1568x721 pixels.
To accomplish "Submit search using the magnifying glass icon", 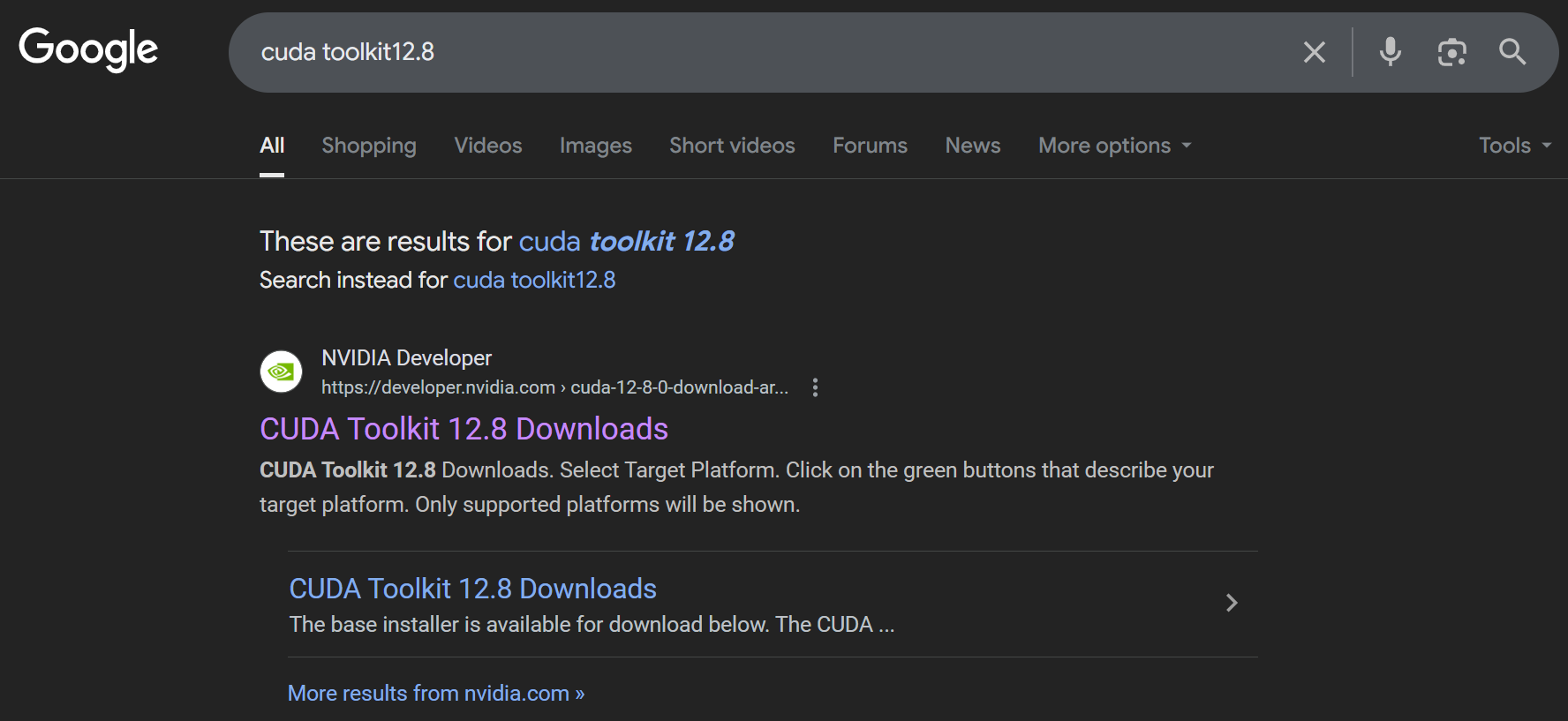I will click(x=1512, y=52).
